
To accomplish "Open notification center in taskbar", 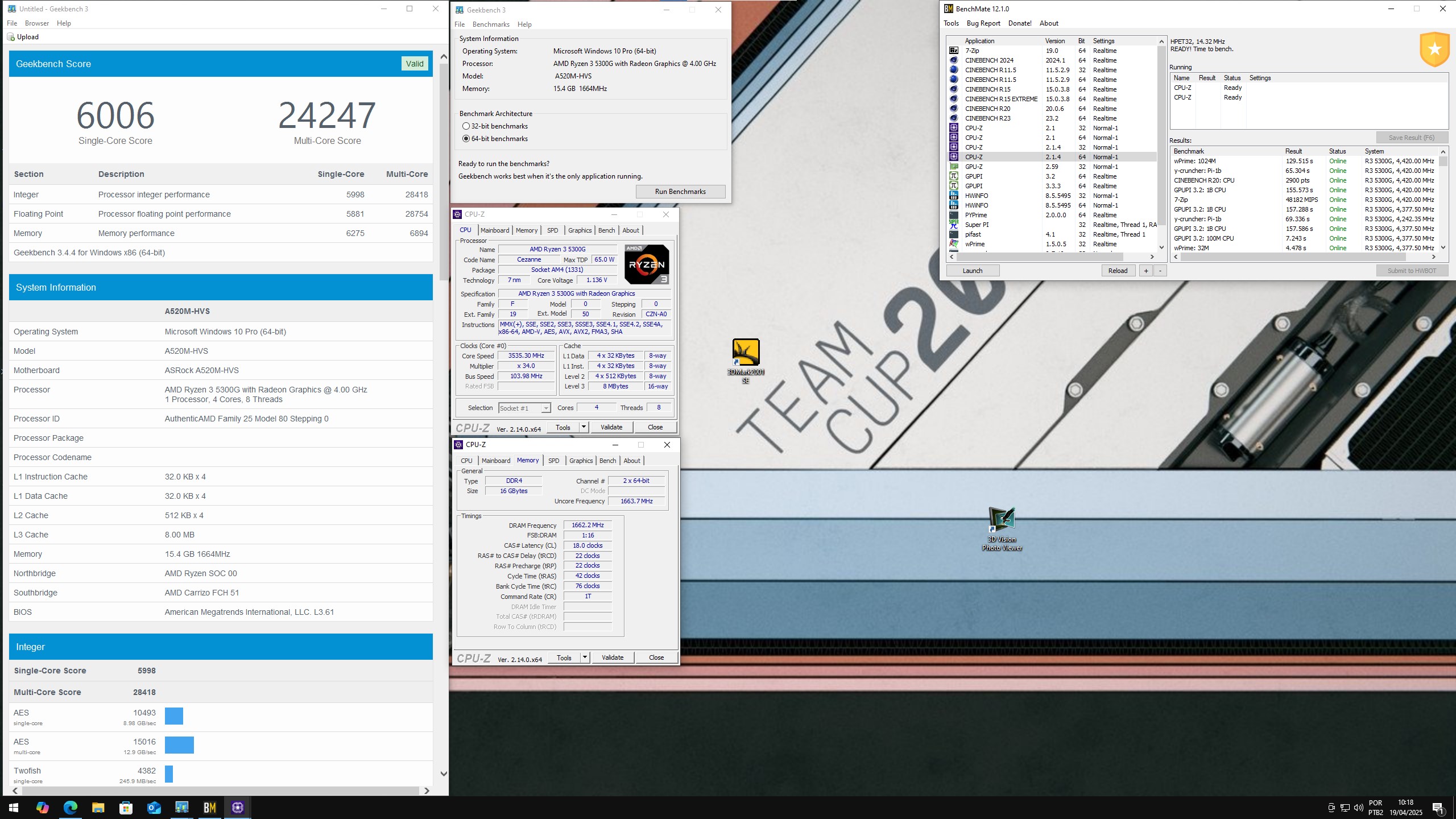I will [1437, 808].
